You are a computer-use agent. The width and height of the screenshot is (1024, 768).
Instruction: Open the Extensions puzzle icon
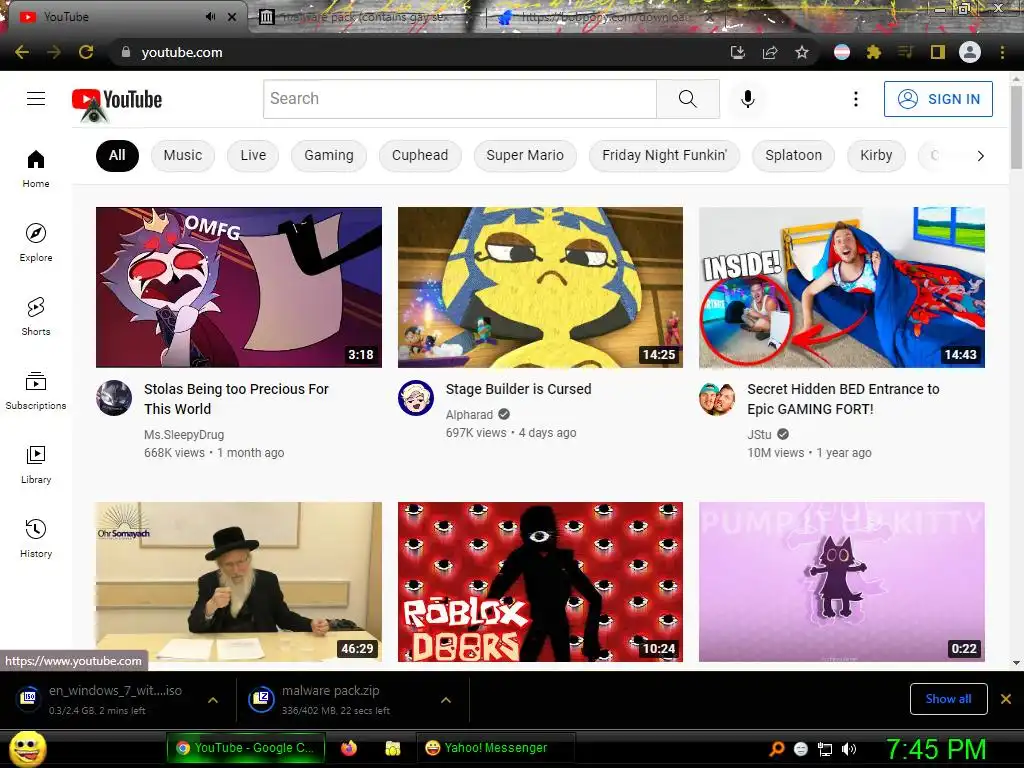(x=874, y=52)
